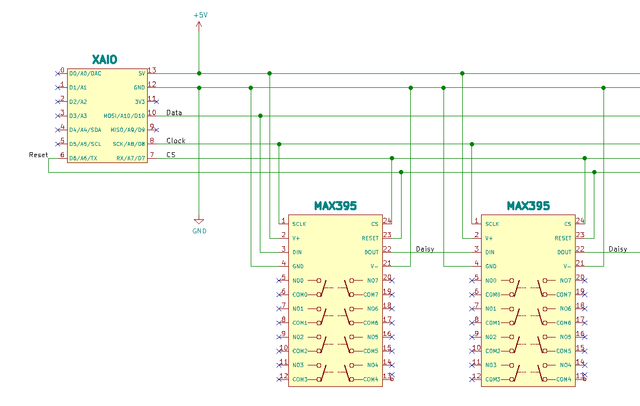Image resolution: width=640 pixels, height=406 pixels.
Task: Select the XAIO 3V3 pin label
Action: click(140, 102)
